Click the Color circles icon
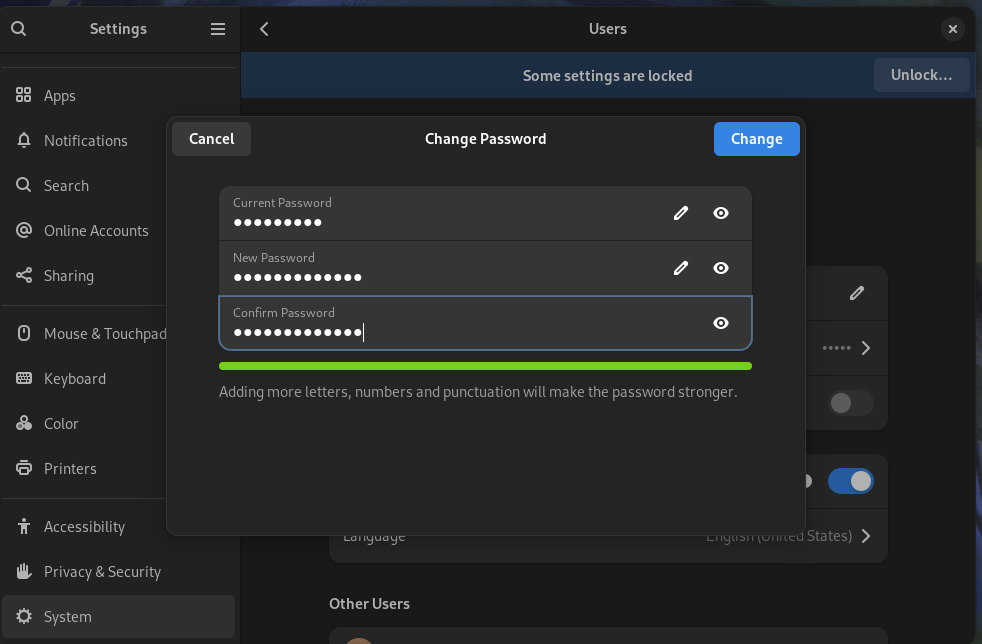 pos(24,423)
